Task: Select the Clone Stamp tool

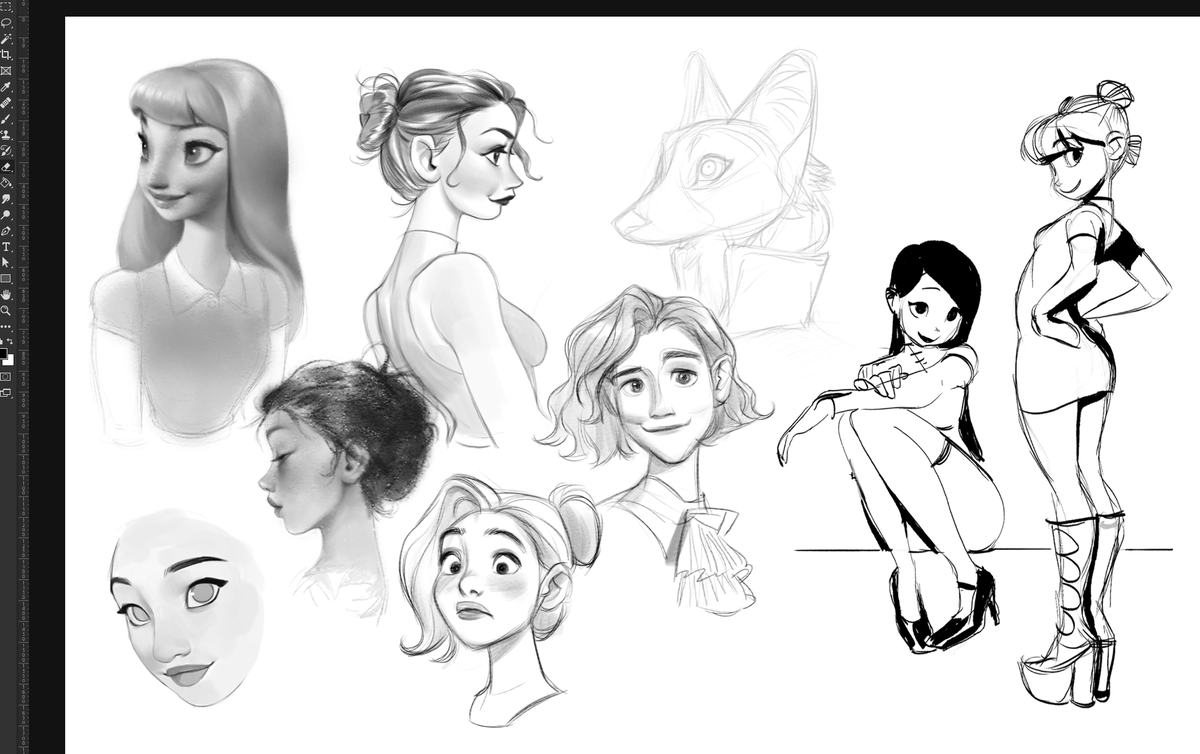Action: pyautogui.click(x=6, y=134)
